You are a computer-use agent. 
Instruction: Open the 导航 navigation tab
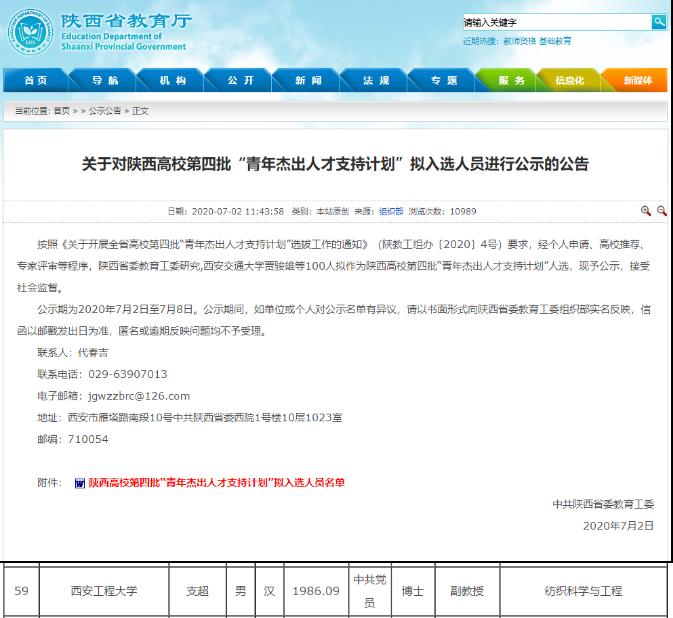click(x=104, y=80)
